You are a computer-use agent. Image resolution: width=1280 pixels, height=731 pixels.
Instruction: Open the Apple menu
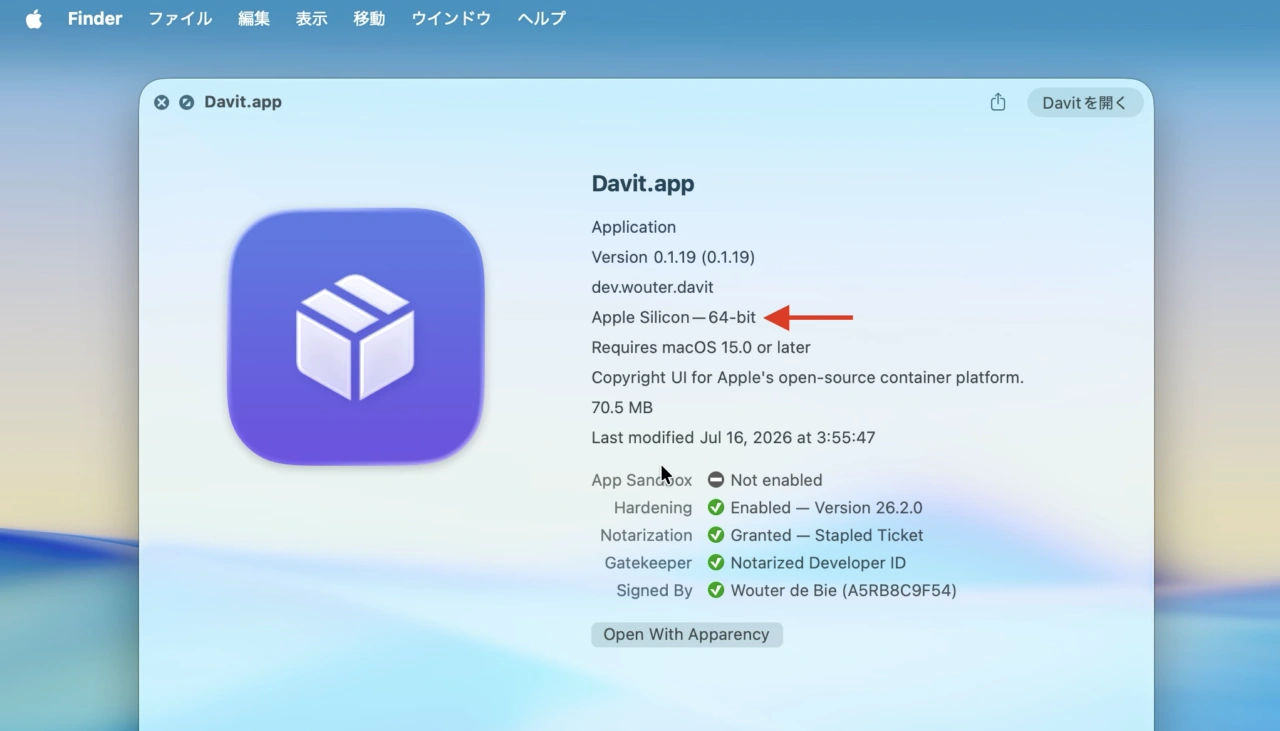click(x=34, y=19)
